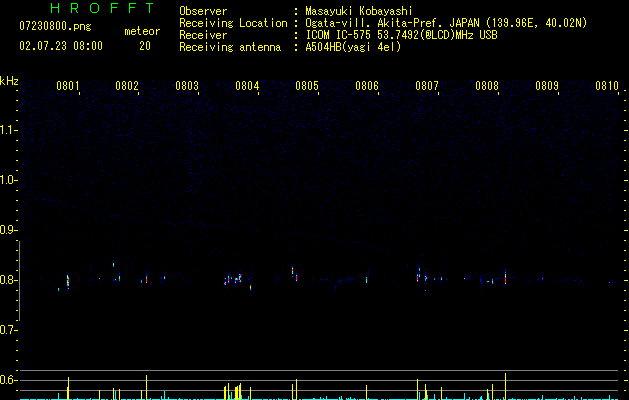Image resolution: width=629 pixels, height=400 pixels.
Task: Click time marker 0803
Action: (187, 86)
